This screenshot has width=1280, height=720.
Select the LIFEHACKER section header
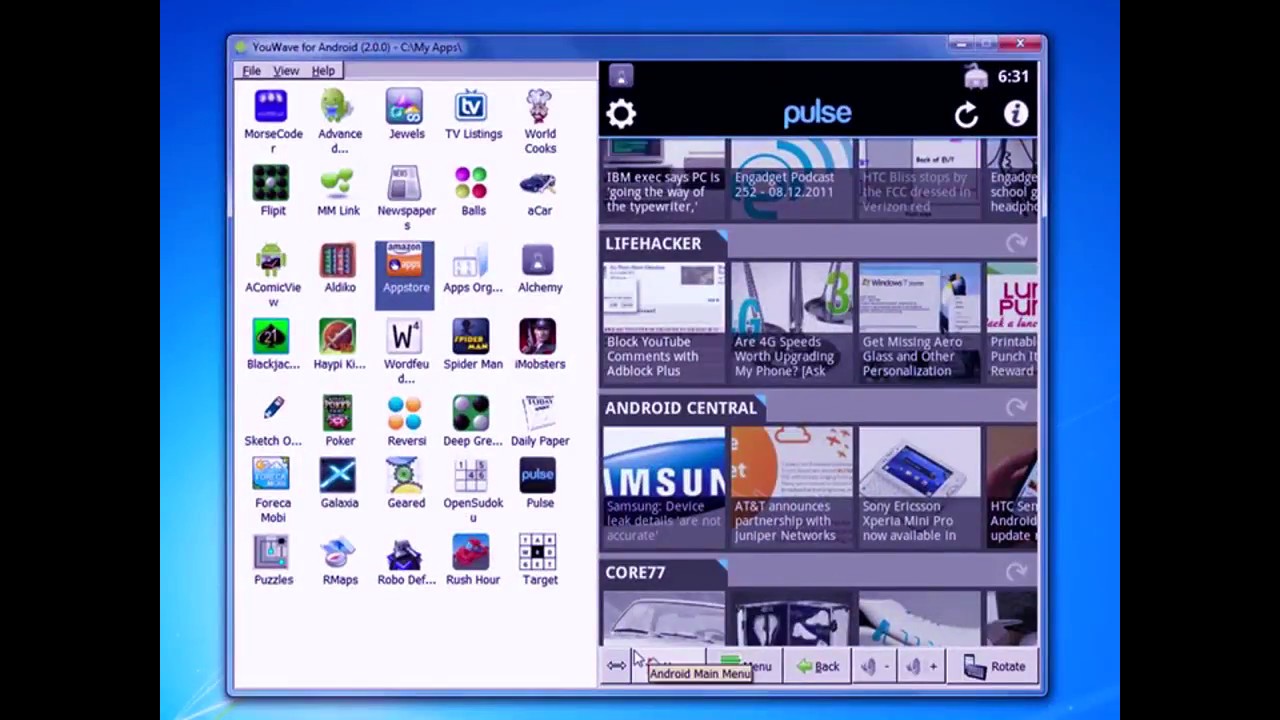(x=653, y=243)
